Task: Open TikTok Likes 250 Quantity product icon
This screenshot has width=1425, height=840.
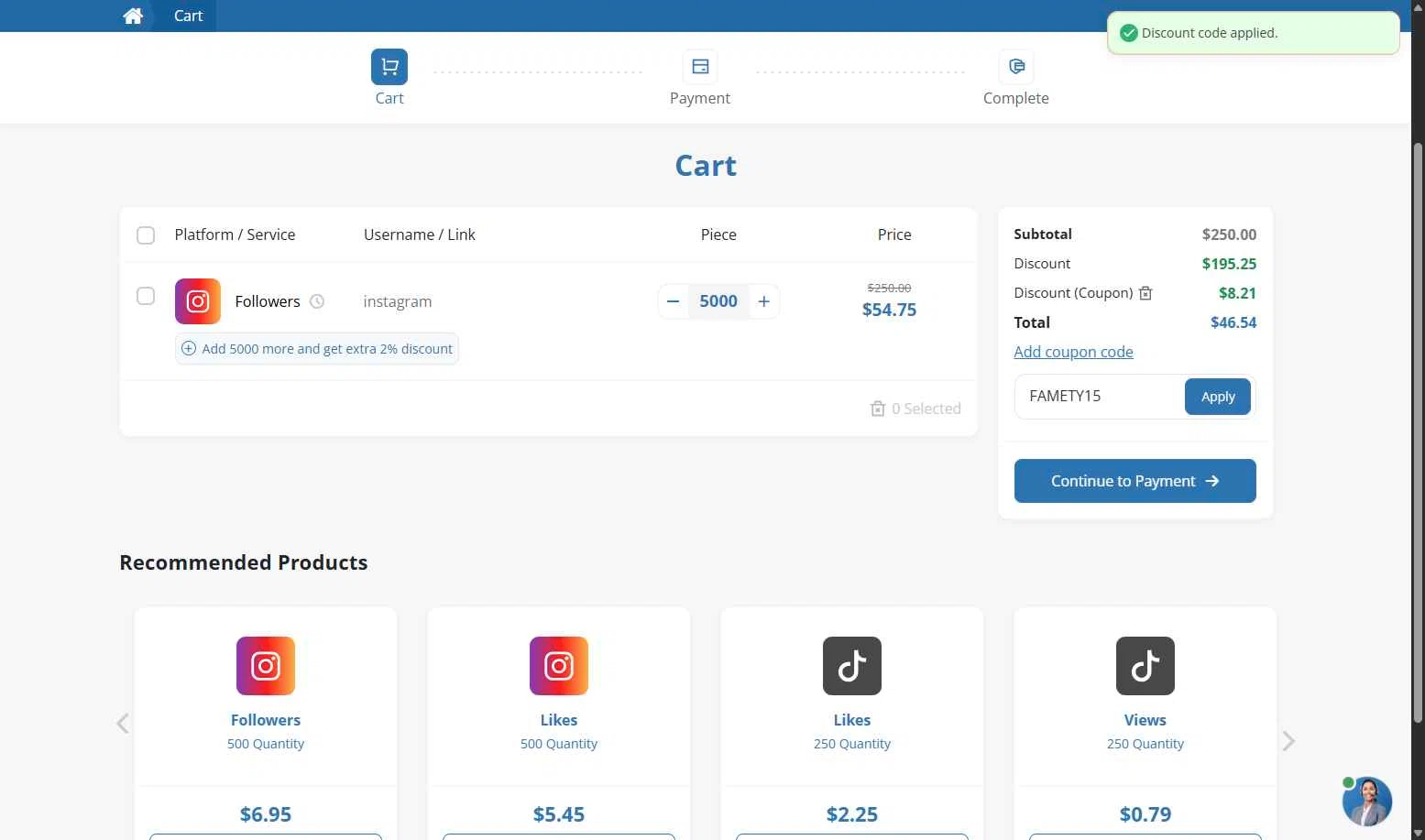Action: click(852, 666)
